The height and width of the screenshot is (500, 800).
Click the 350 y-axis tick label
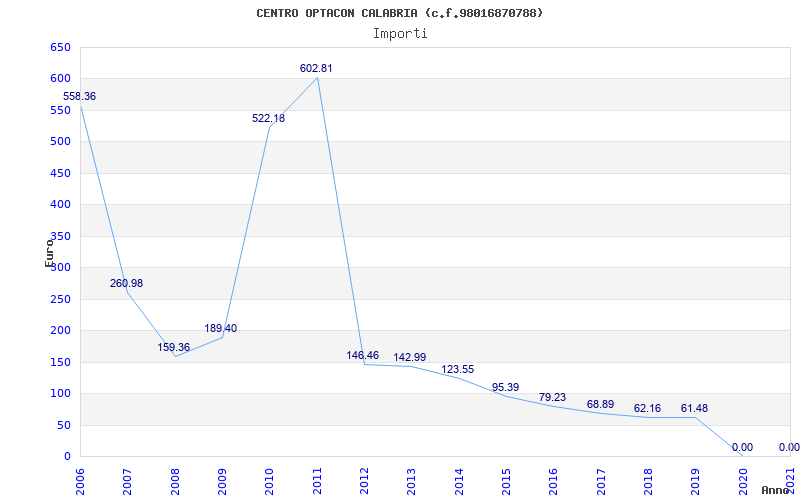pos(60,236)
